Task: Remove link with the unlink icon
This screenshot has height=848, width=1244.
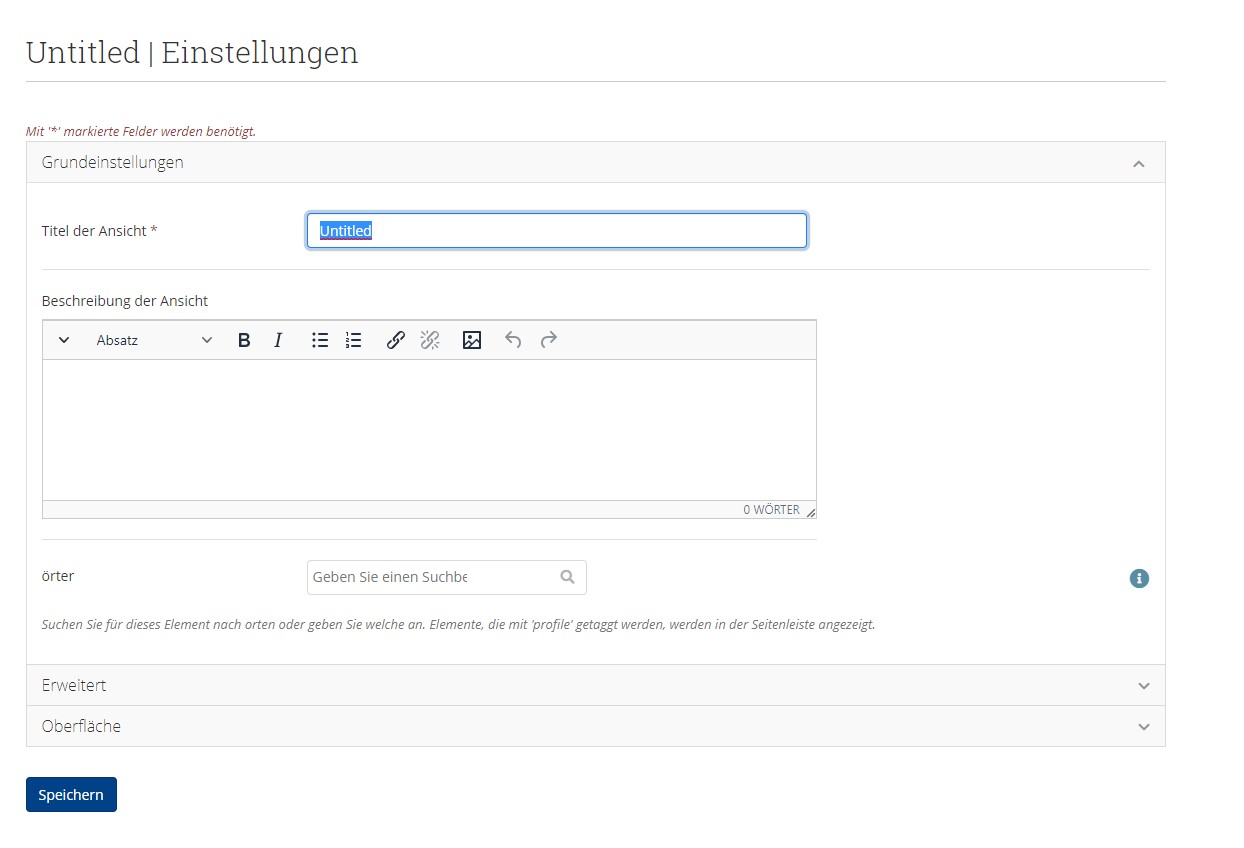Action: 430,340
